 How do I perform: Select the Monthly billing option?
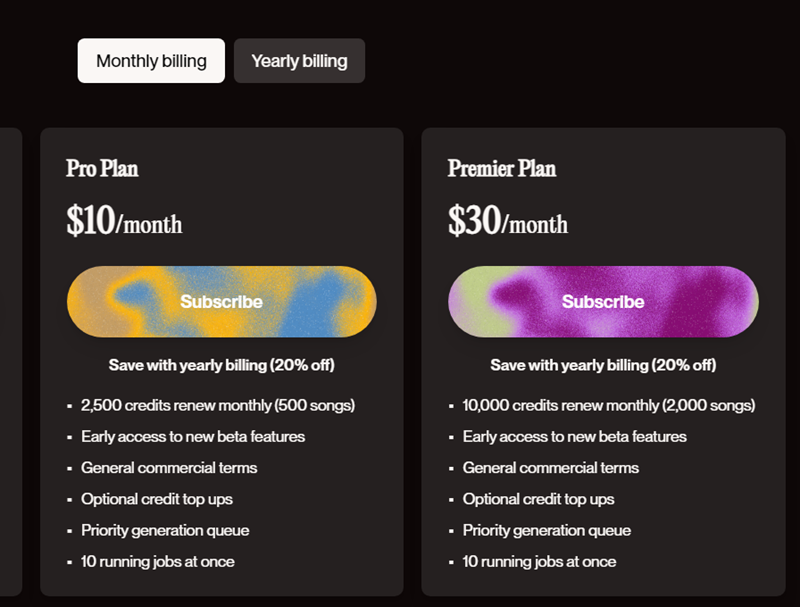151,61
